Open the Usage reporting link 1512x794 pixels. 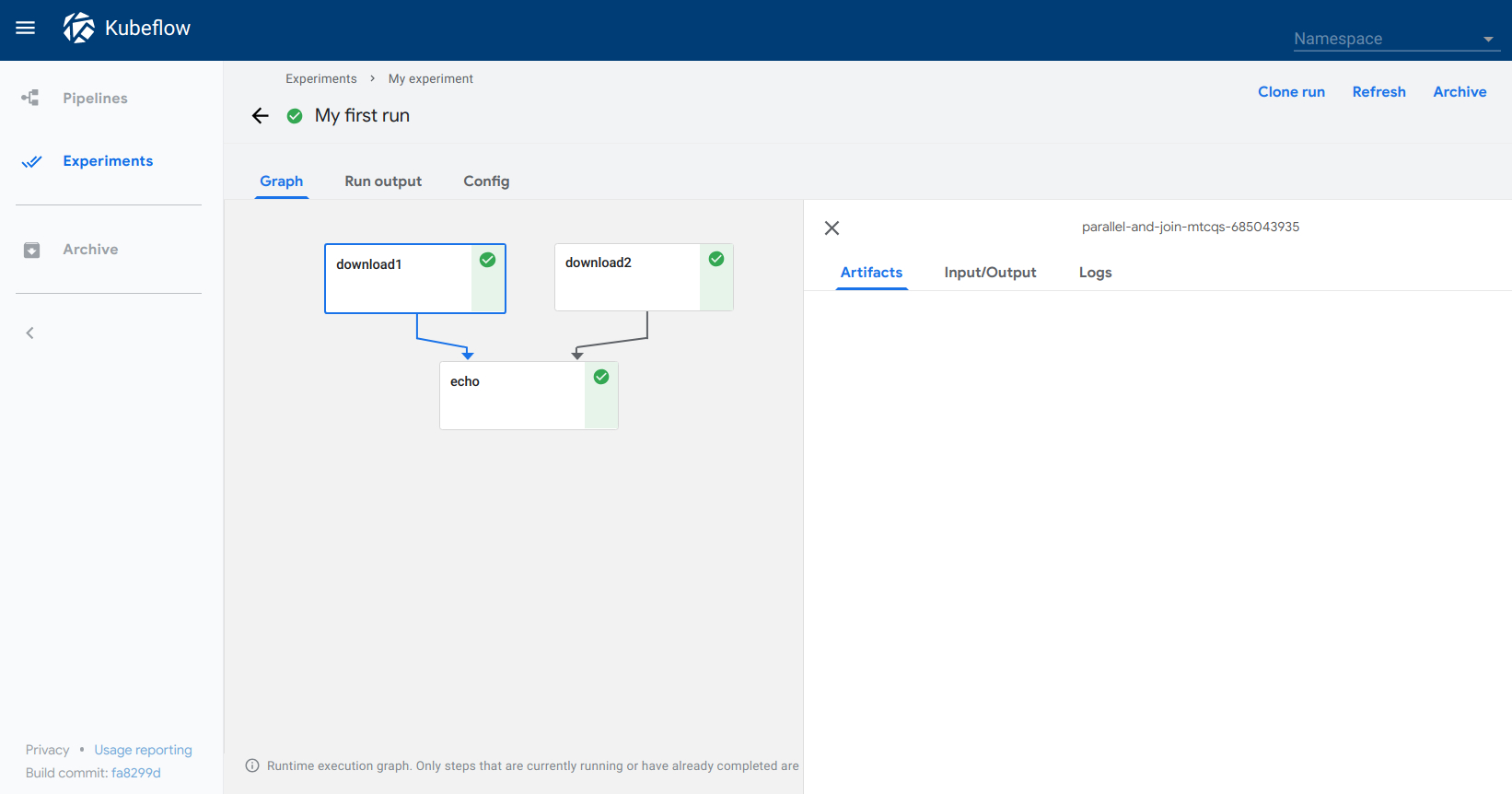pyautogui.click(x=143, y=750)
